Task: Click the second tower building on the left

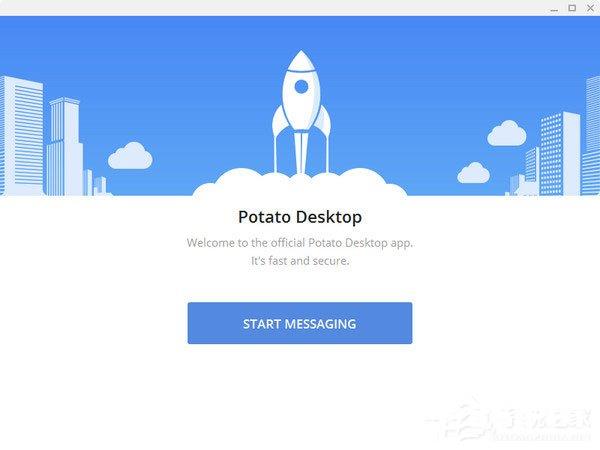Action: pos(64,147)
